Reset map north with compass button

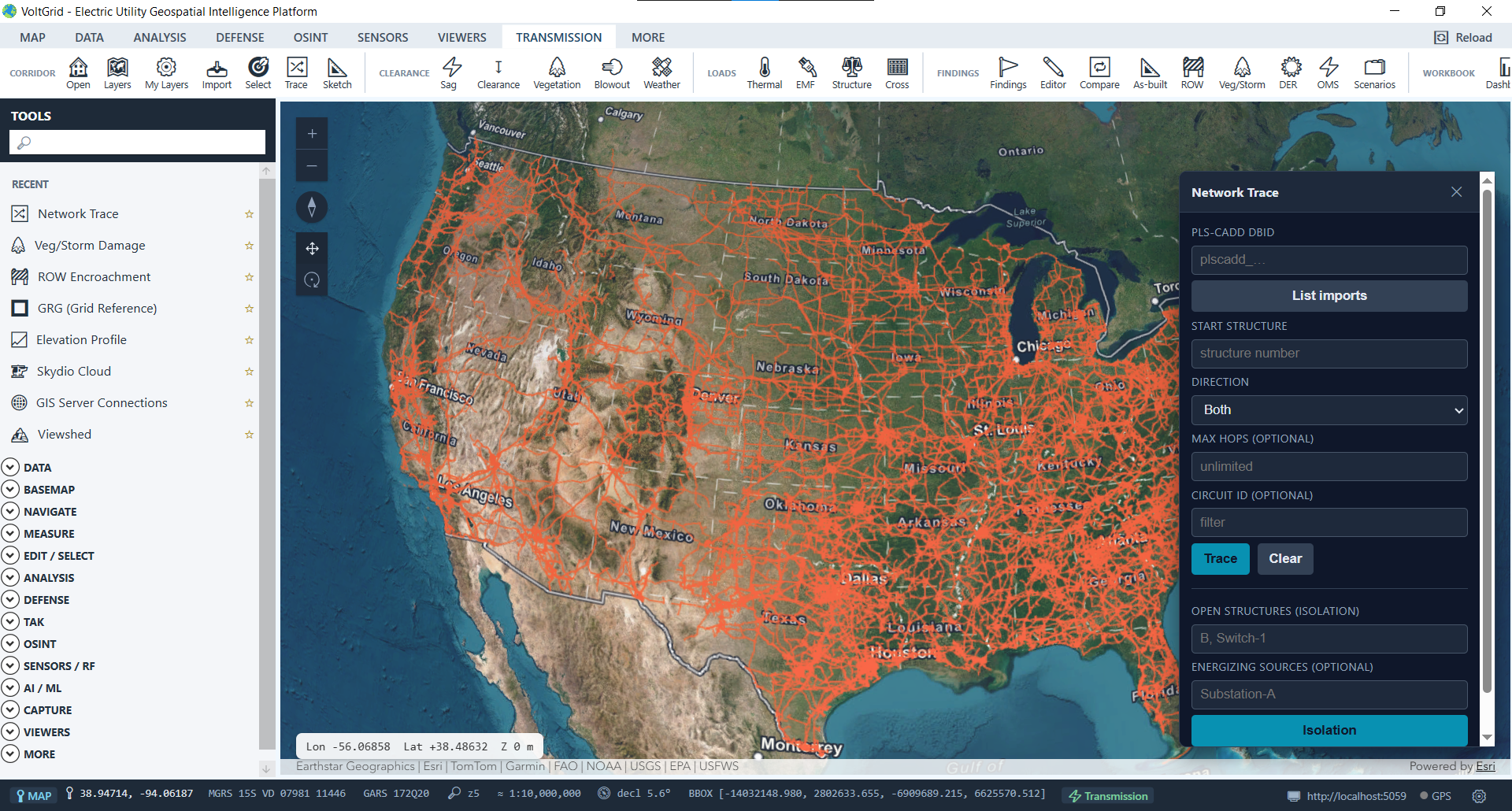pyautogui.click(x=312, y=207)
